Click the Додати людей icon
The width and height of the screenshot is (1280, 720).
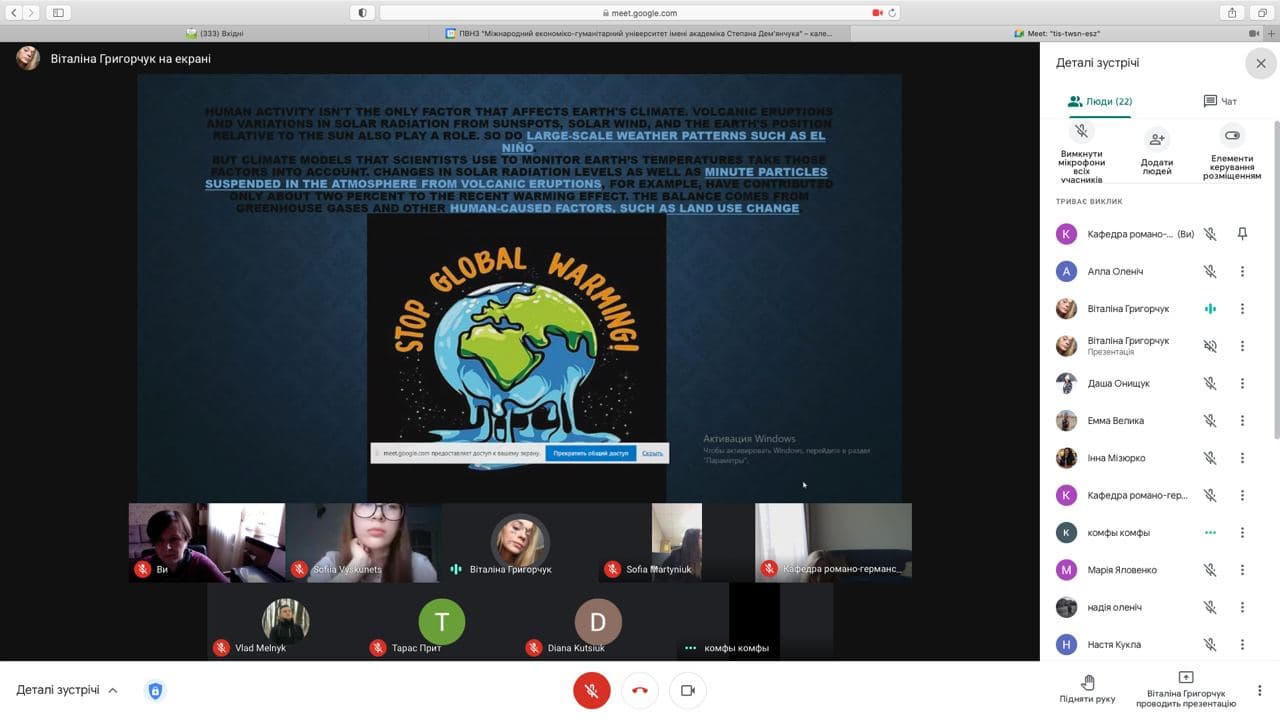pos(1157,138)
